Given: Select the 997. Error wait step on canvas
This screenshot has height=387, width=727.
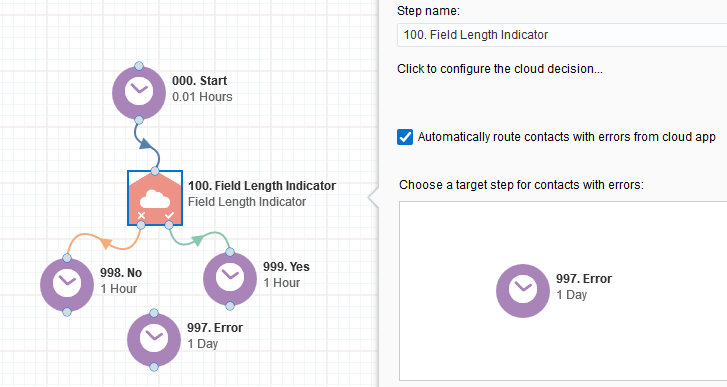Looking at the screenshot, I should (x=154, y=340).
